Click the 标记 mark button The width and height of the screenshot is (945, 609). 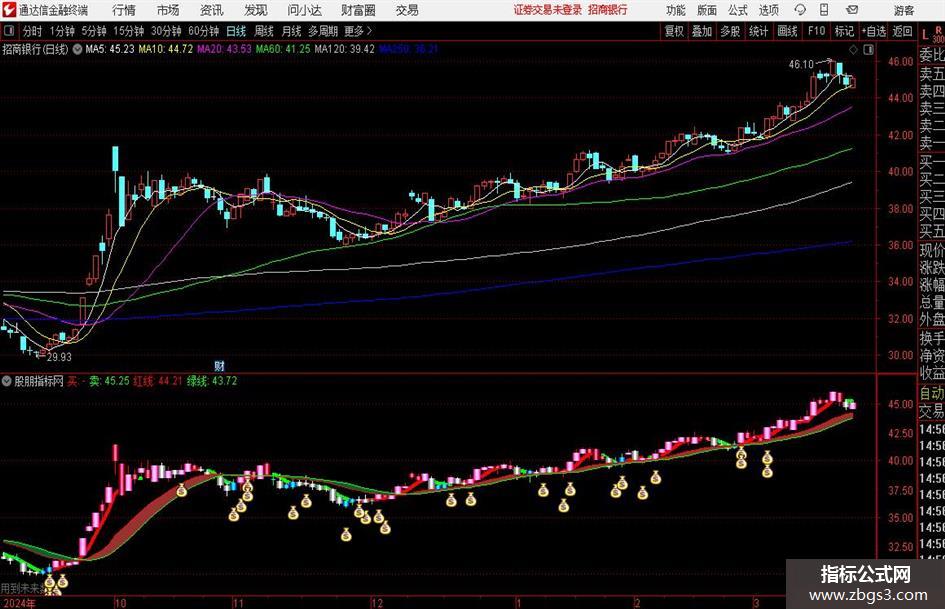click(x=844, y=31)
